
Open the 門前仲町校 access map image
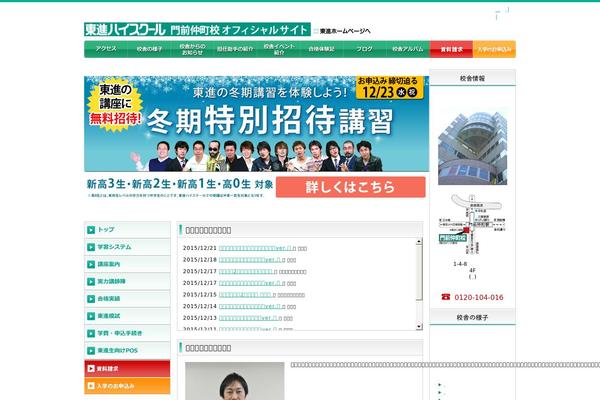[x=472, y=224]
